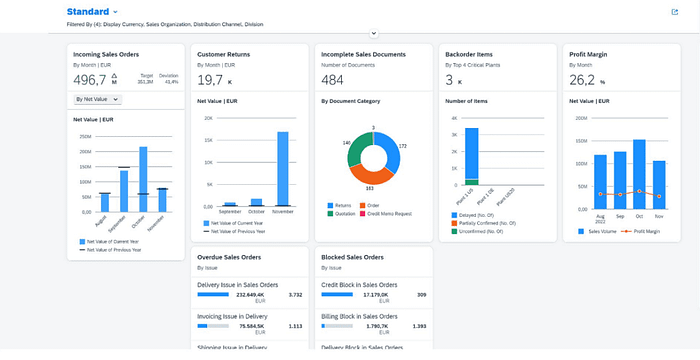Select the Plant 1 US backorder bar
The height and width of the screenshot is (360, 700).
tap(471, 156)
